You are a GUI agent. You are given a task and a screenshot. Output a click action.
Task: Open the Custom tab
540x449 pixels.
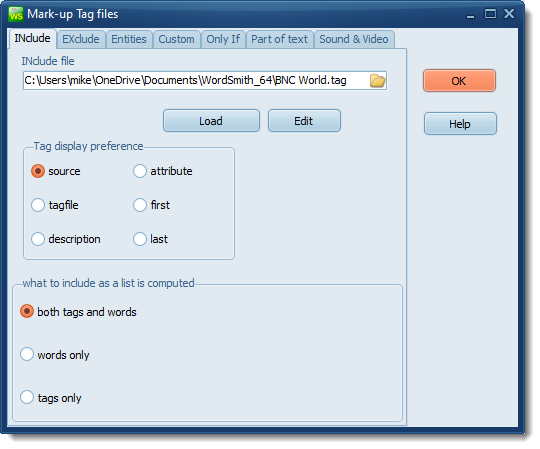tap(176, 39)
